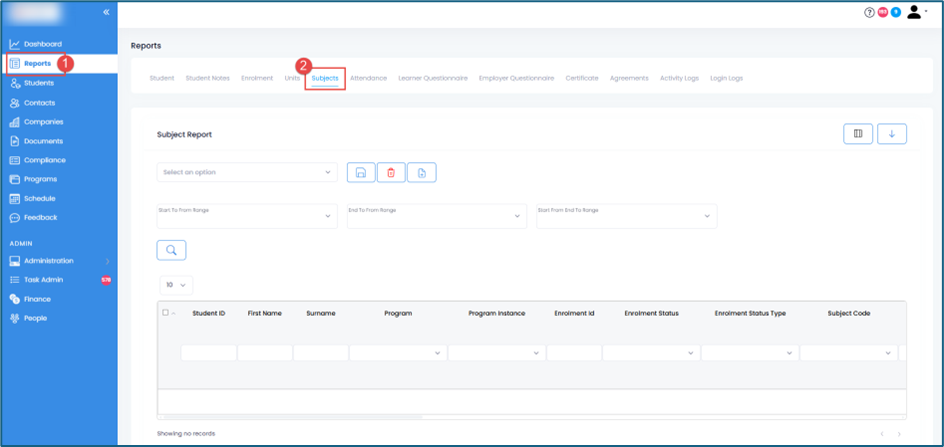Screen dimensions: 944x447
Task: Toggle the select-all checkbox in table header
Action: coord(166,313)
